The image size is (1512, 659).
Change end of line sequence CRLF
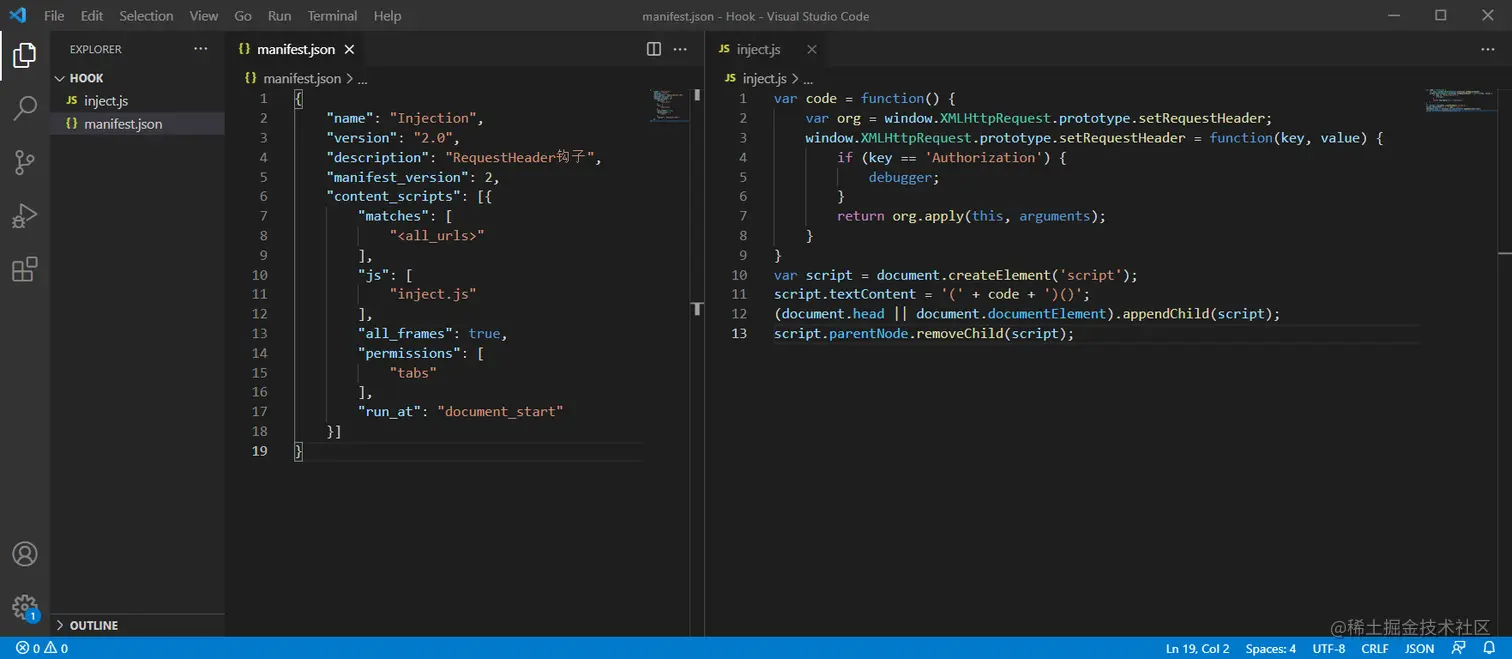coord(1375,648)
